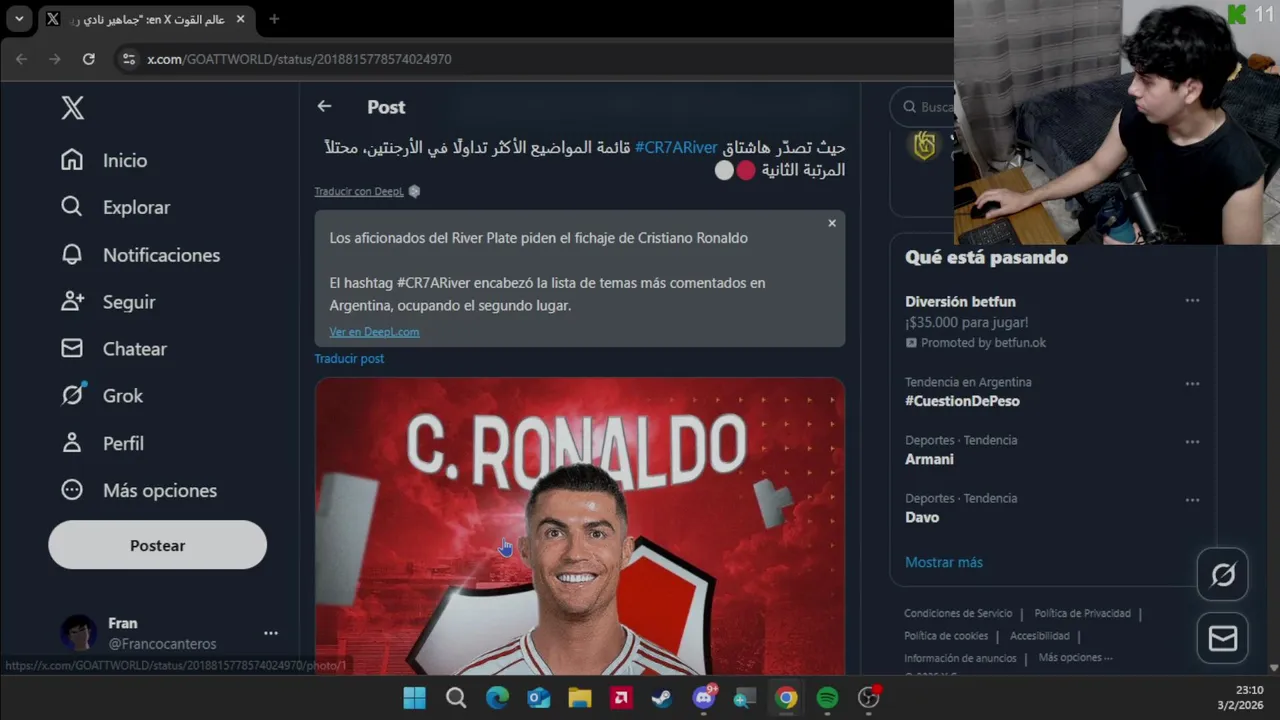The height and width of the screenshot is (720, 1280).
Task: Open options for Davo trend
Action: [1192, 500]
